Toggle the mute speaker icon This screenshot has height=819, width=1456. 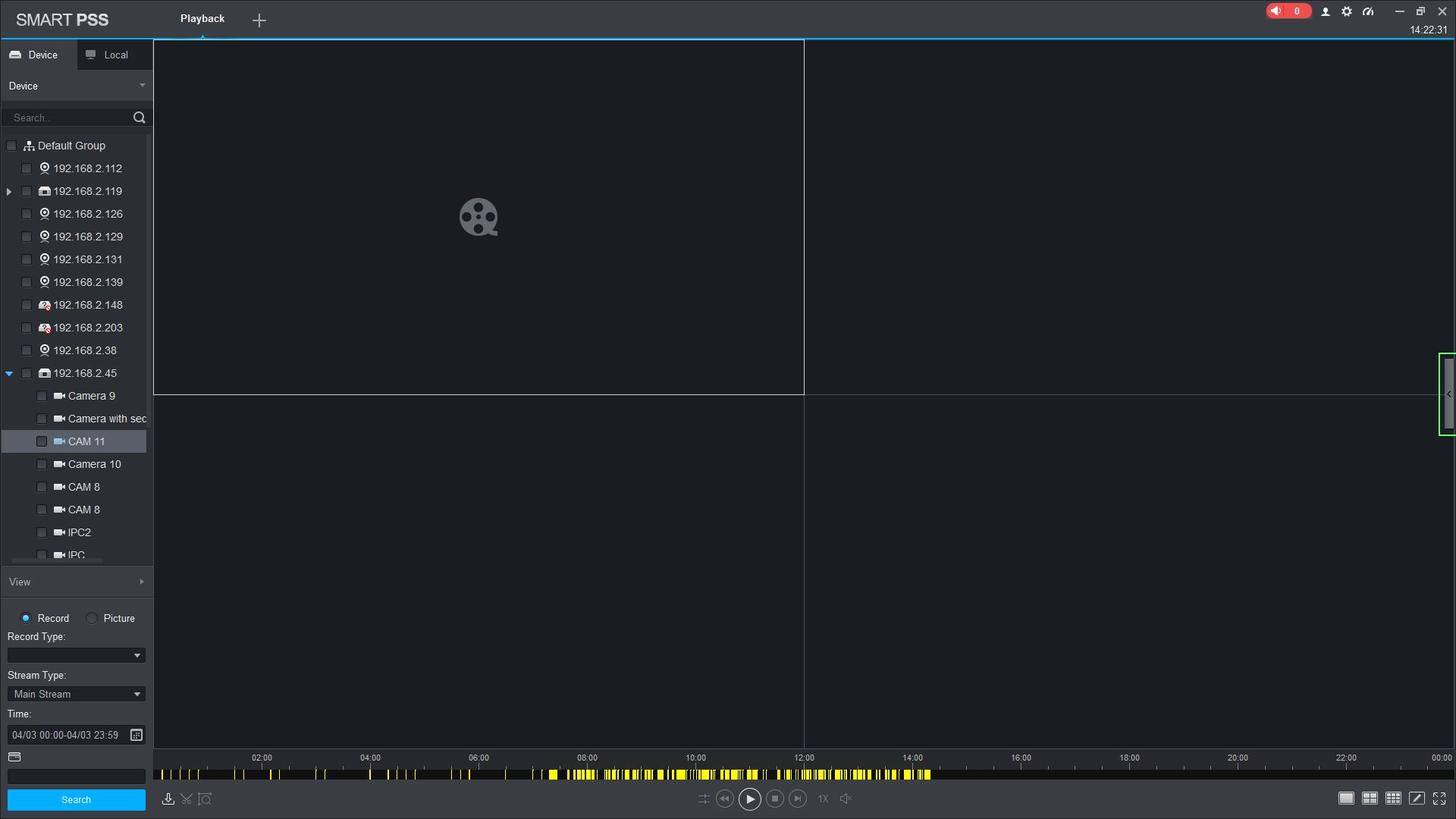[x=846, y=799]
